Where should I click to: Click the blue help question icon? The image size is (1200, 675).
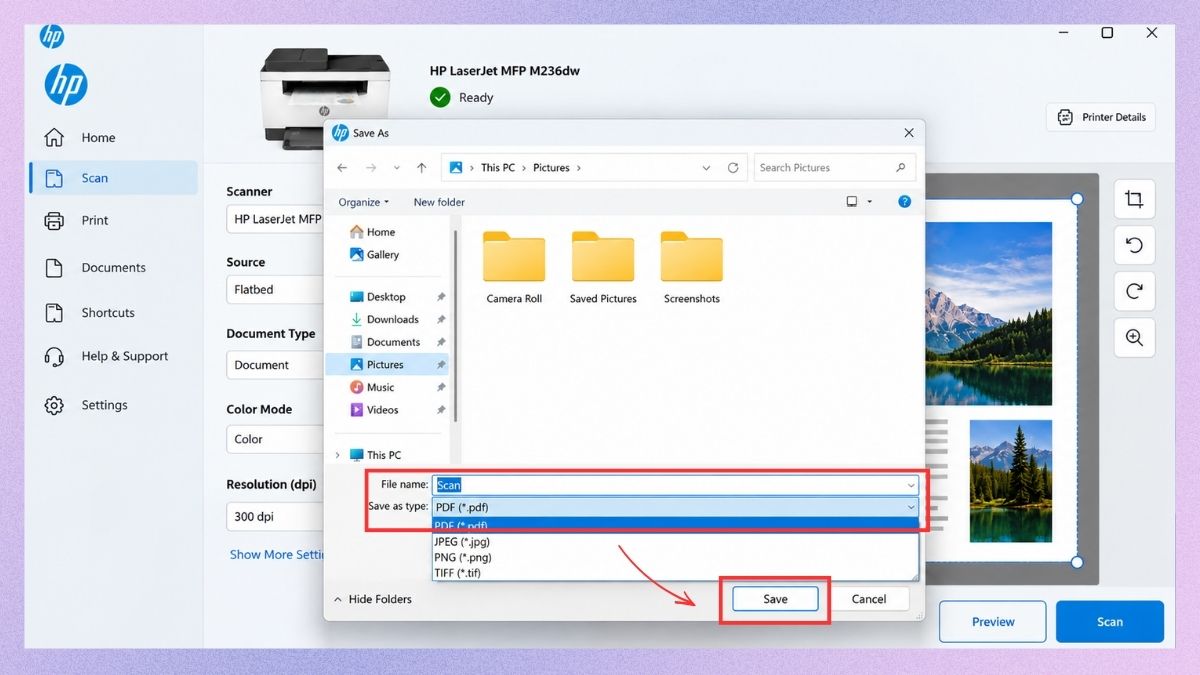(904, 201)
